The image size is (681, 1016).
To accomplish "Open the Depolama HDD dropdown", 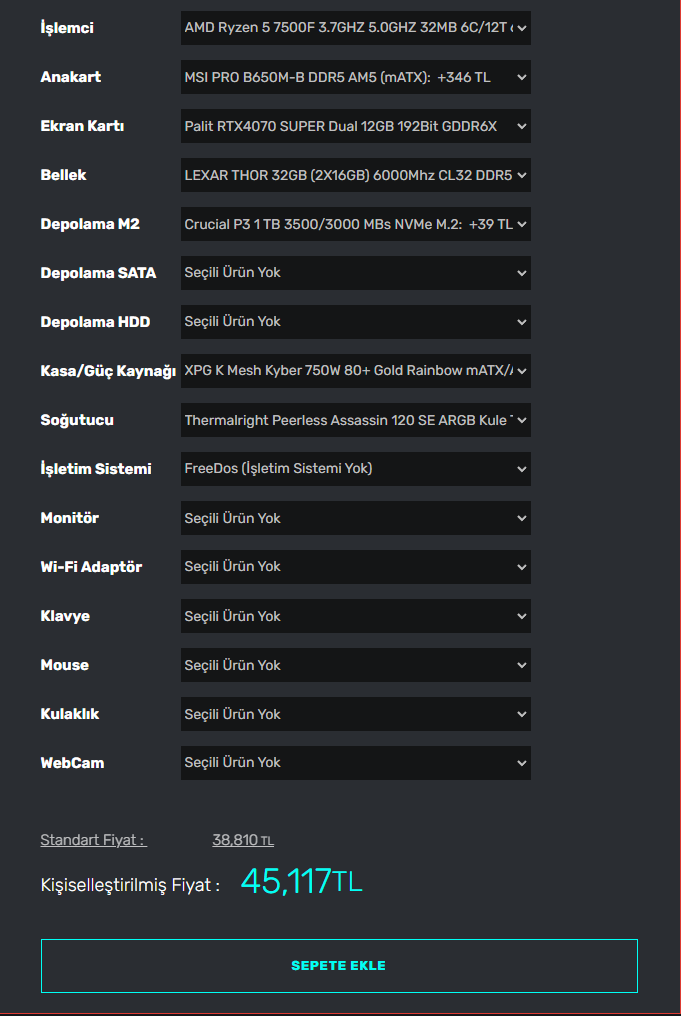I will 355,322.
